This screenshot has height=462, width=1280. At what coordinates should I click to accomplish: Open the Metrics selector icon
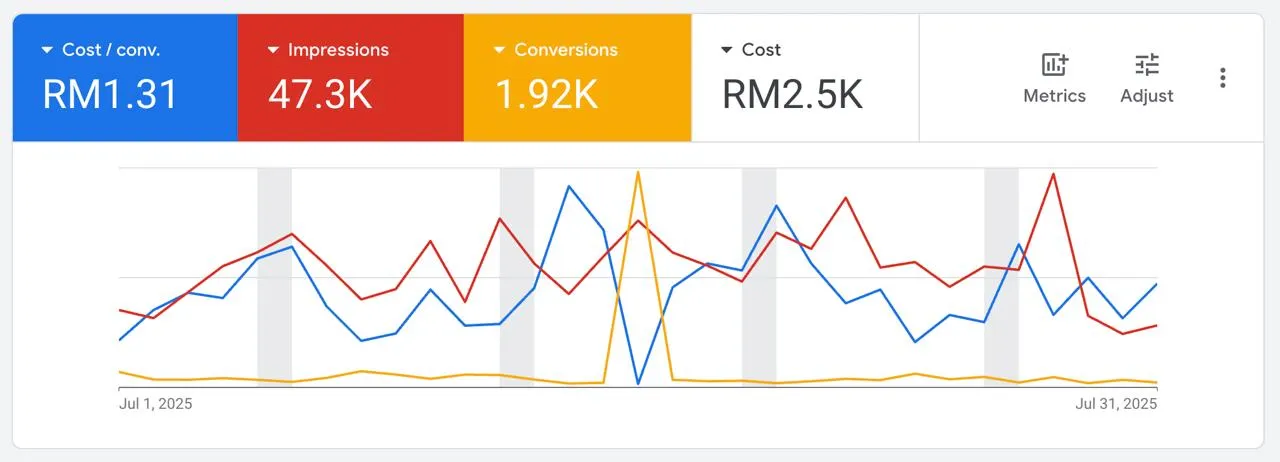point(1054,66)
